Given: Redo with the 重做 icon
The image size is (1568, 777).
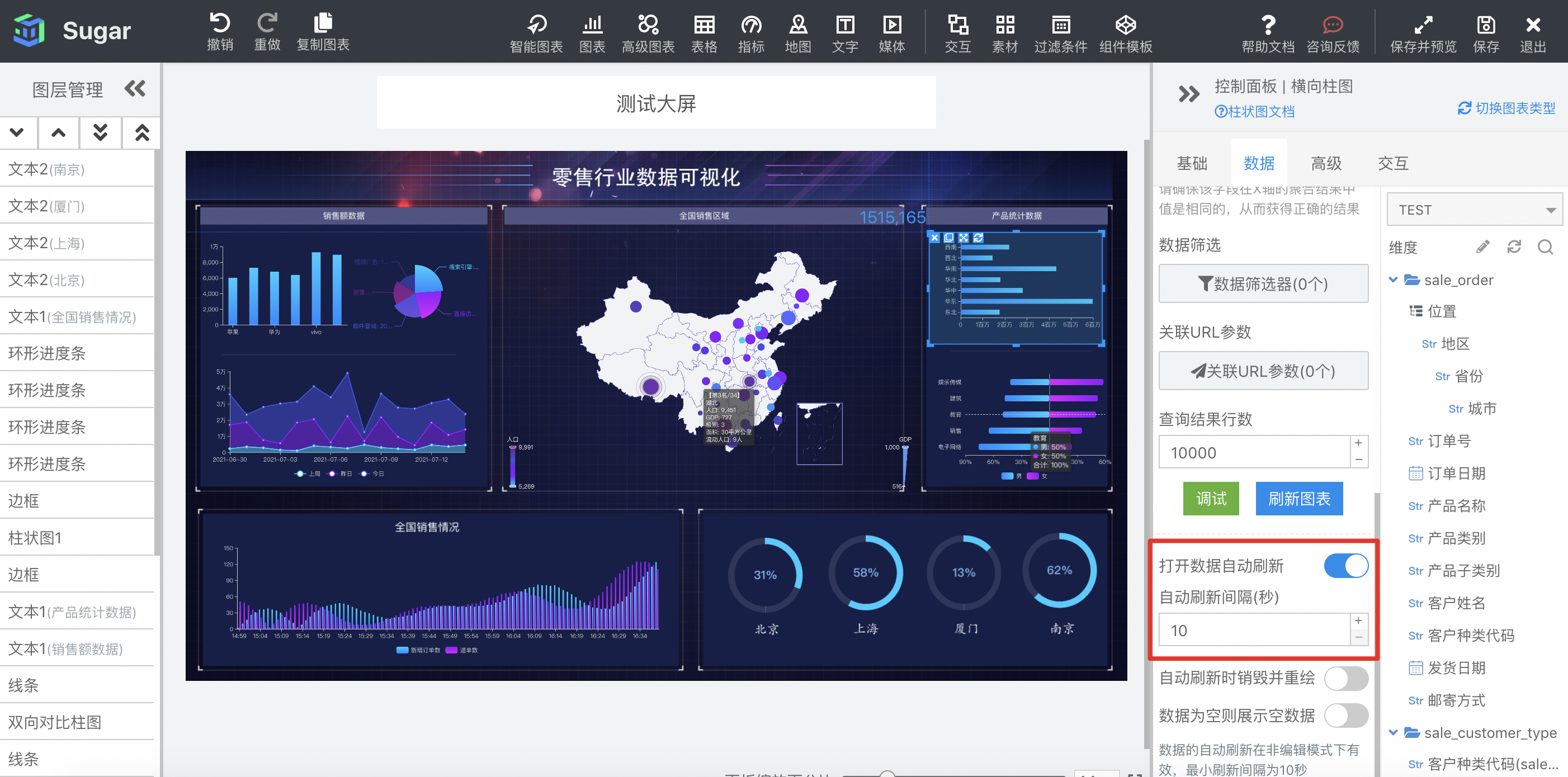Looking at the screenshot, I should point(267,32).
